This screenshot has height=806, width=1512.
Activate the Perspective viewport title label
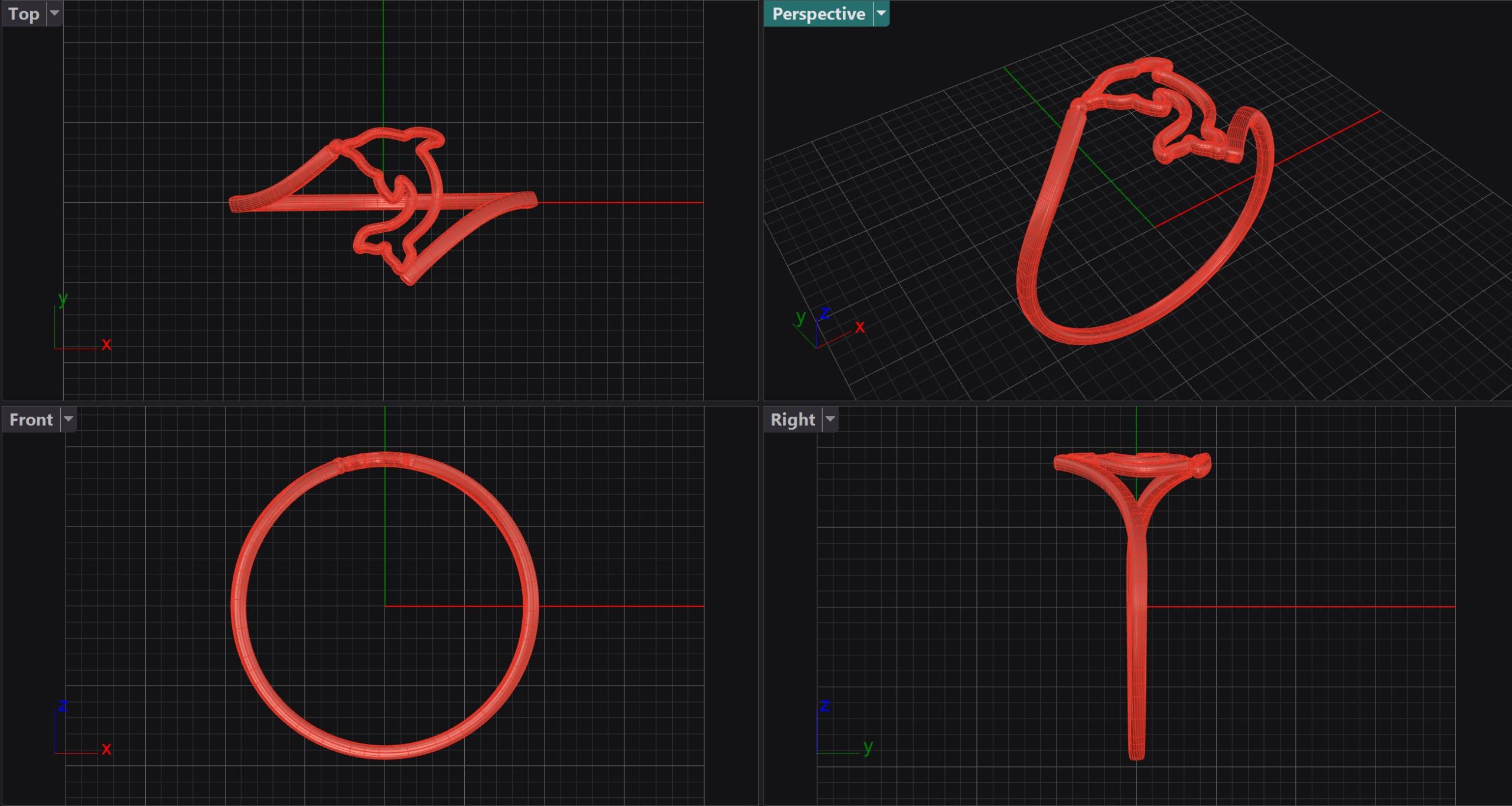pos(818,14)
